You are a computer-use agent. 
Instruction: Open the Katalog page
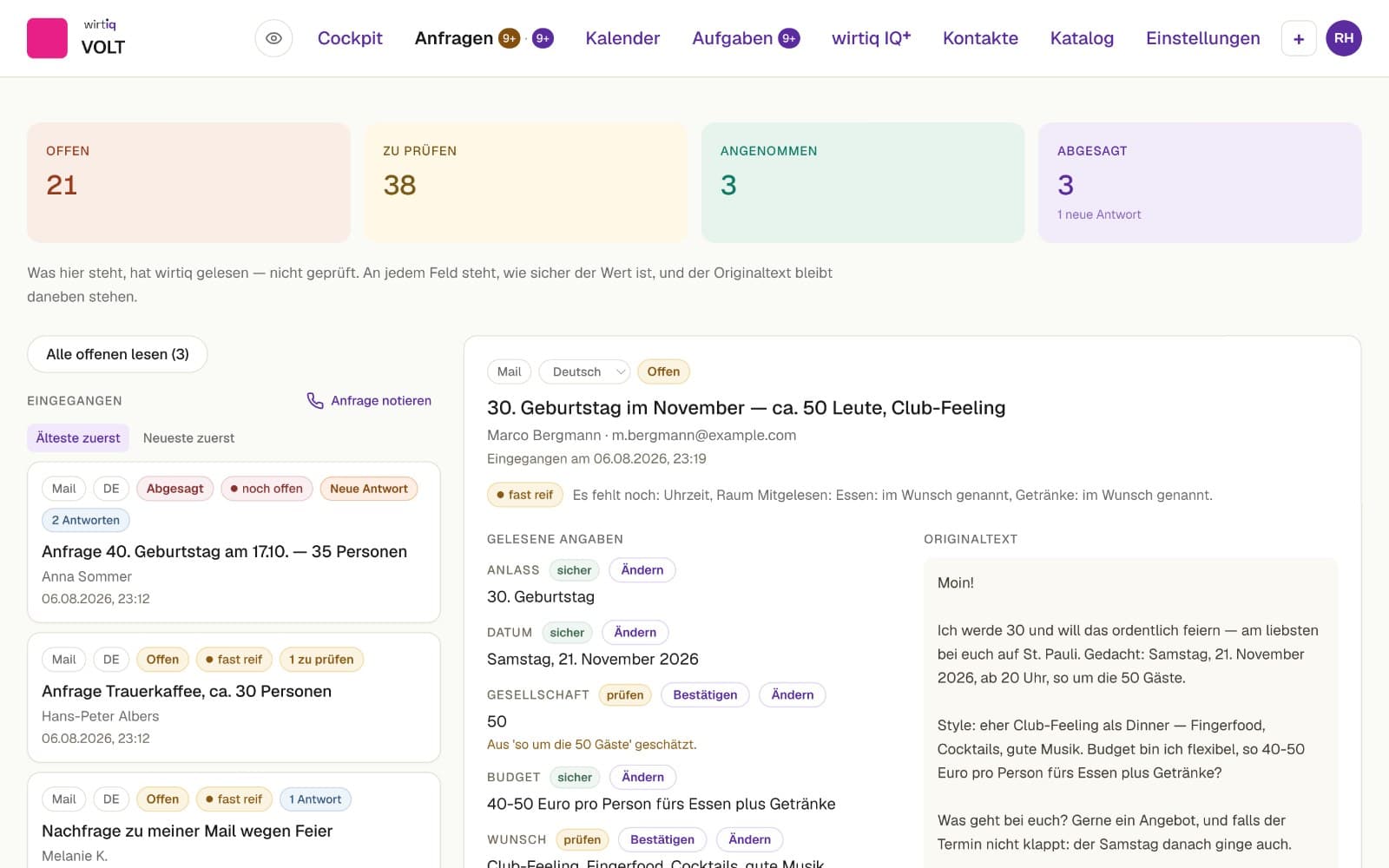click(x=1082, y=38)
